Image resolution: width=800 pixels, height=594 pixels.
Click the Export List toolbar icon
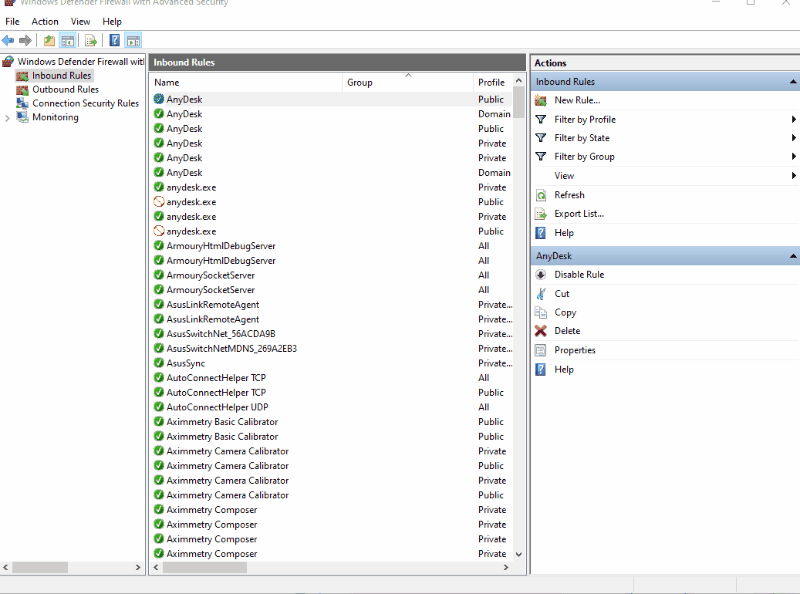91,40
